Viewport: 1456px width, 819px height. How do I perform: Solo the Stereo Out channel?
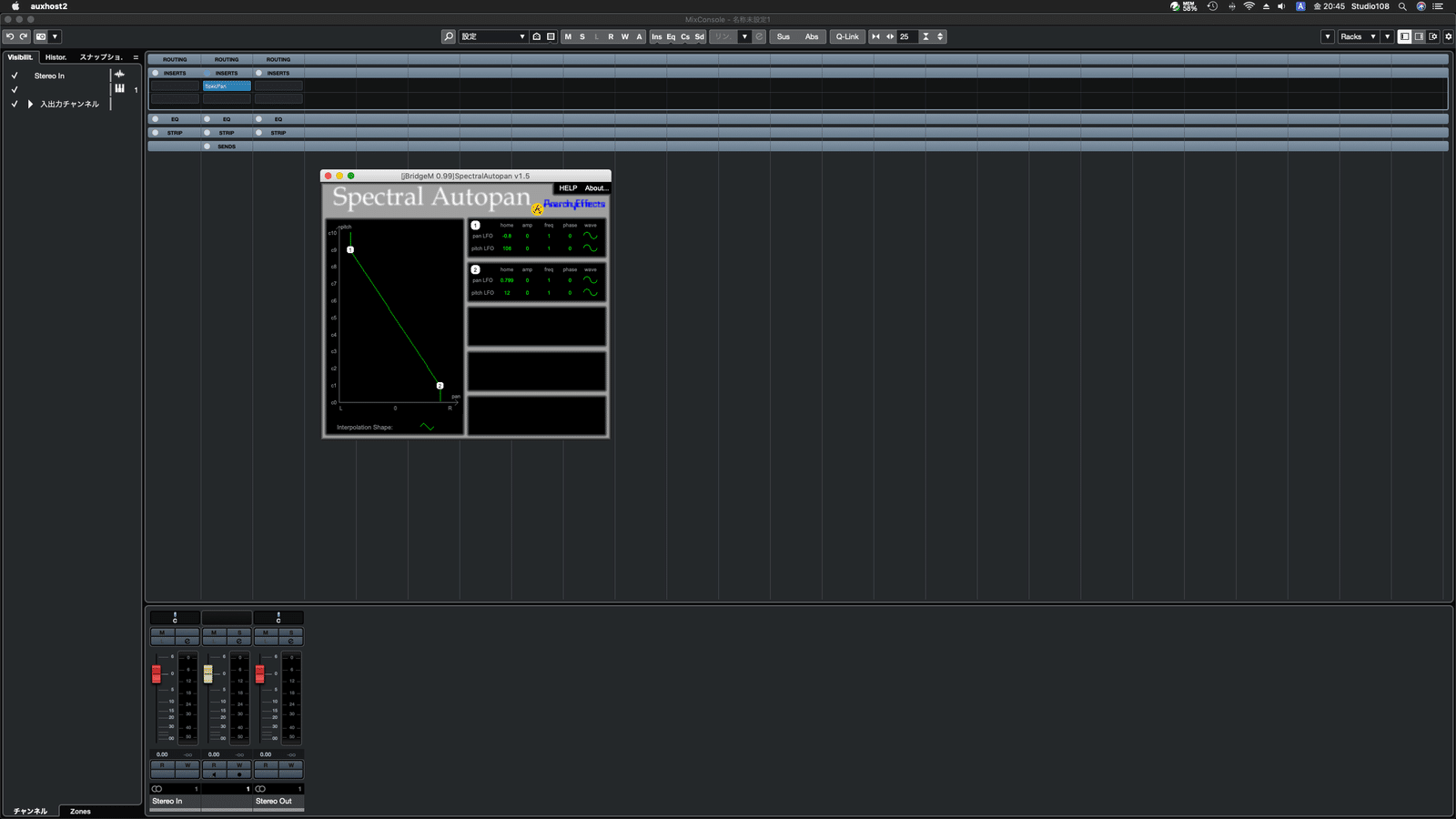point(291,632)
